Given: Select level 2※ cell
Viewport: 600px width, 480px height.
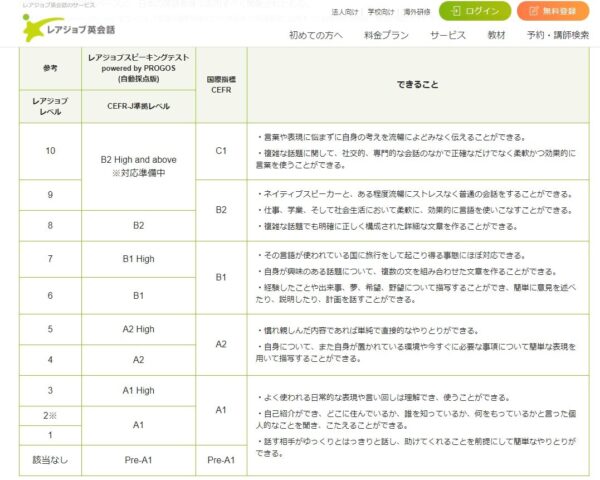Looking at the screenshot, I should tap(50, 416).
